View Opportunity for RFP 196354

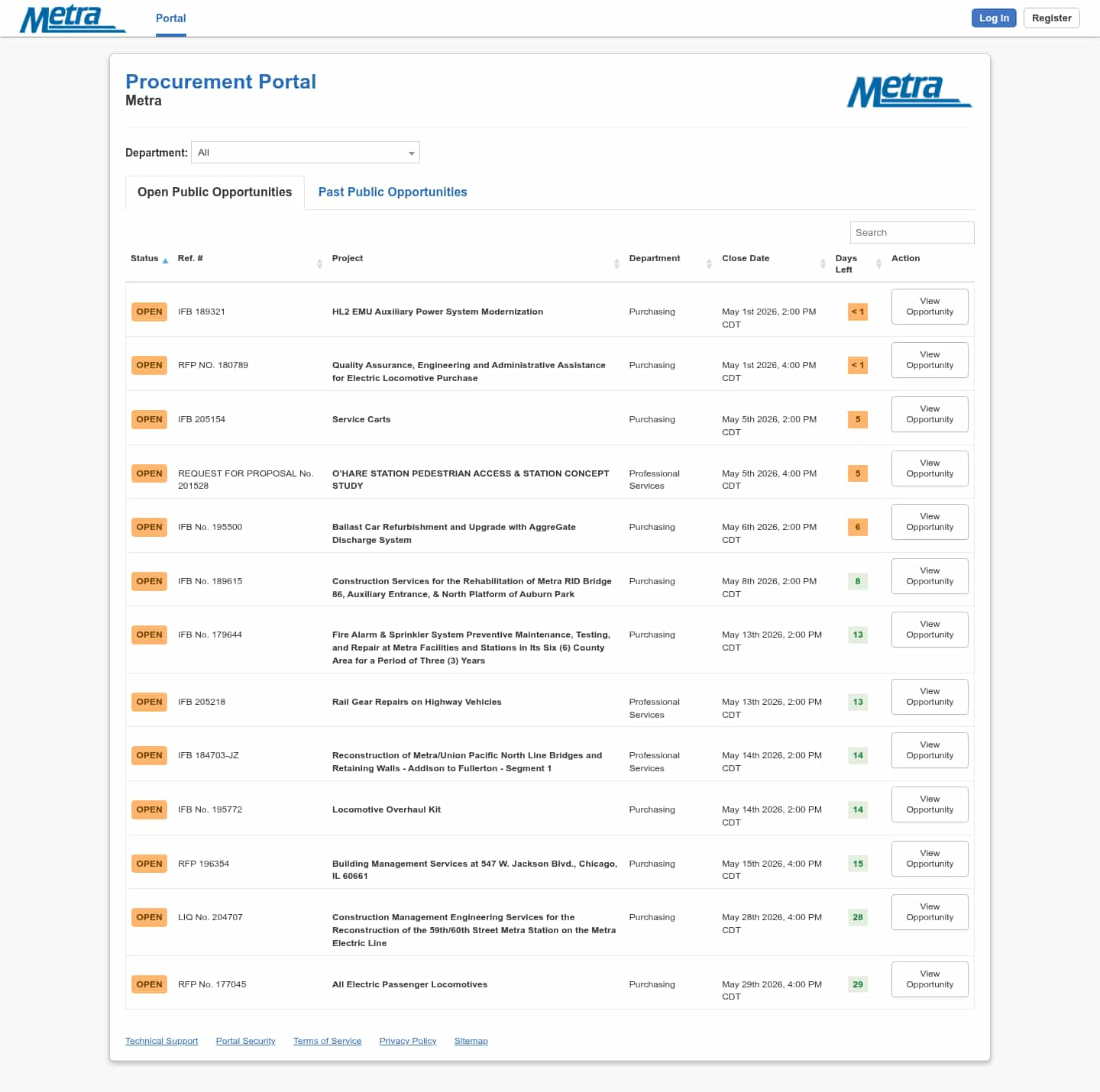point(930,859)
